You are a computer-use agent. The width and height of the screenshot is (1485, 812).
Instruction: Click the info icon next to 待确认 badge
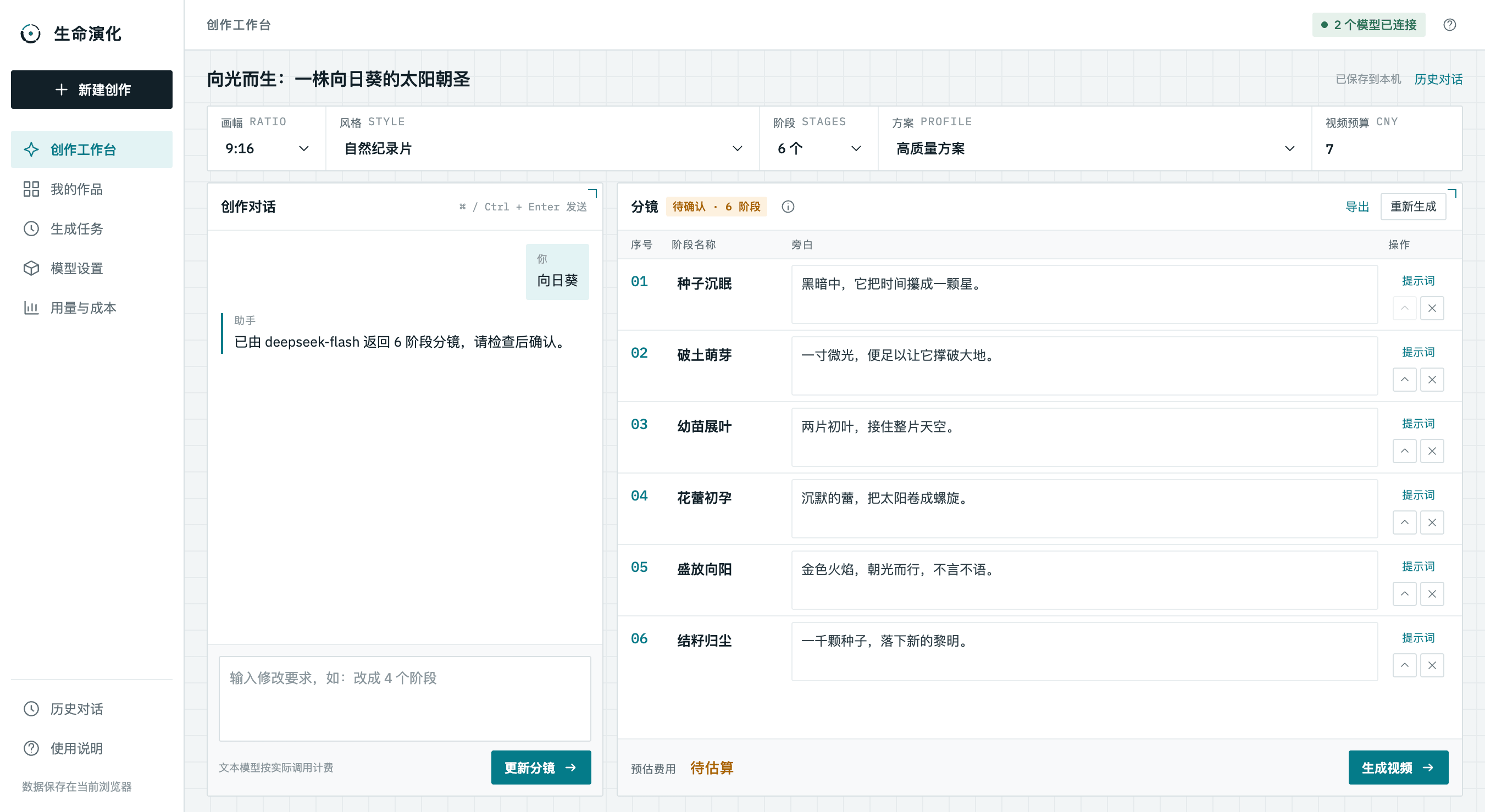[x=788, y=207]
